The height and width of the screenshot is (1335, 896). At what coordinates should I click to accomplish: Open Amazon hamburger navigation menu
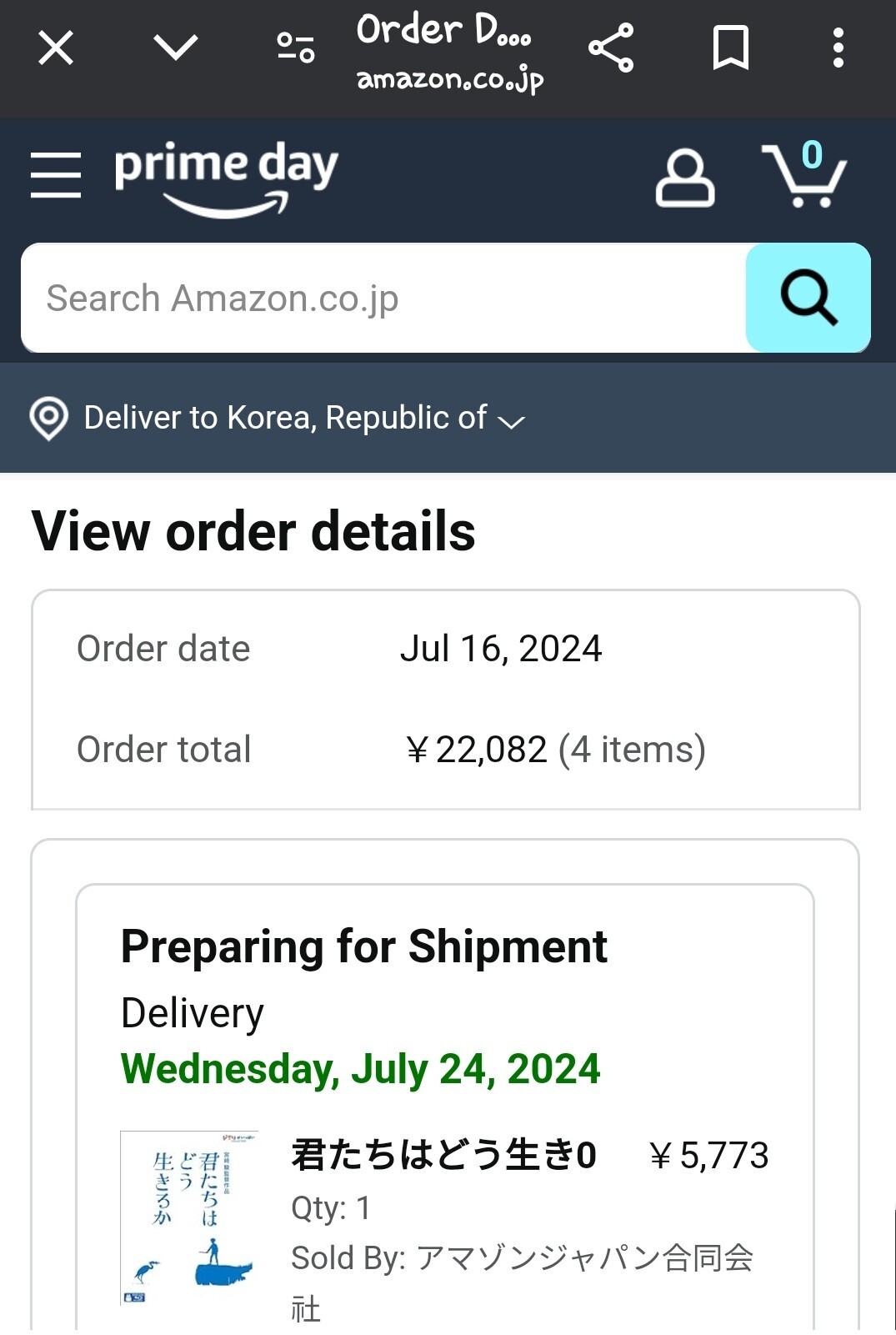point(56,175)
